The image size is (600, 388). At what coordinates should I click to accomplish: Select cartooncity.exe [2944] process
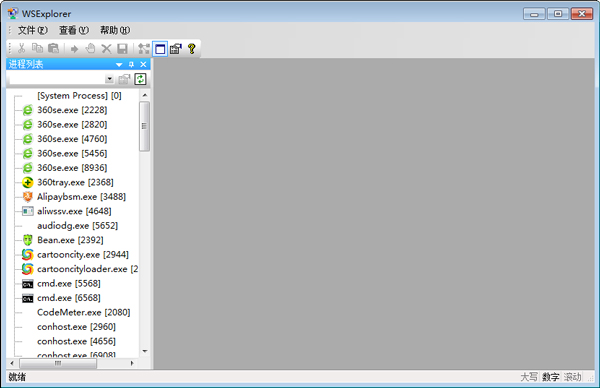click(x=83, y=254)
